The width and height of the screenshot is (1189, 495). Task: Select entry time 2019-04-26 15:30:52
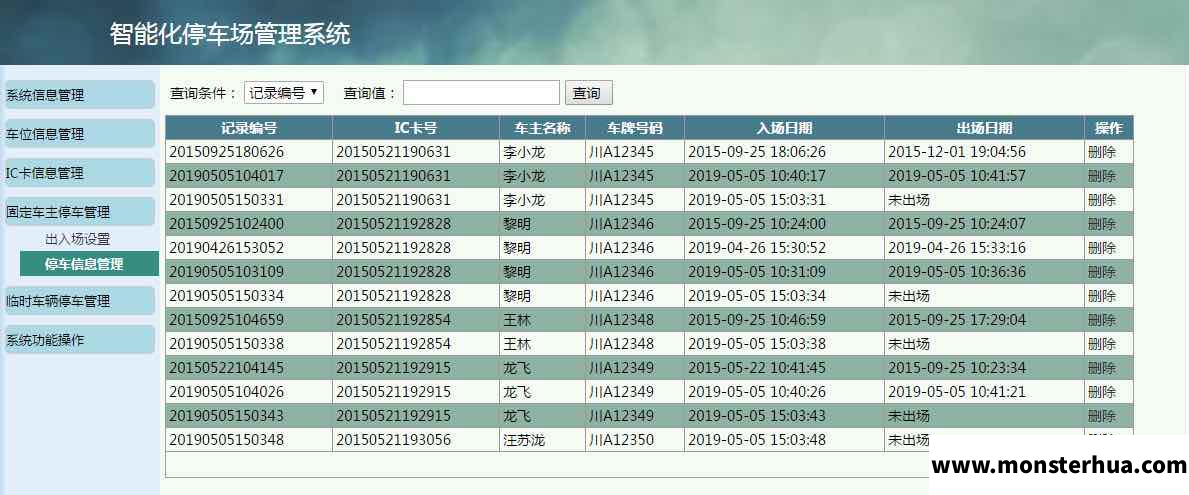tap(757, 248)
